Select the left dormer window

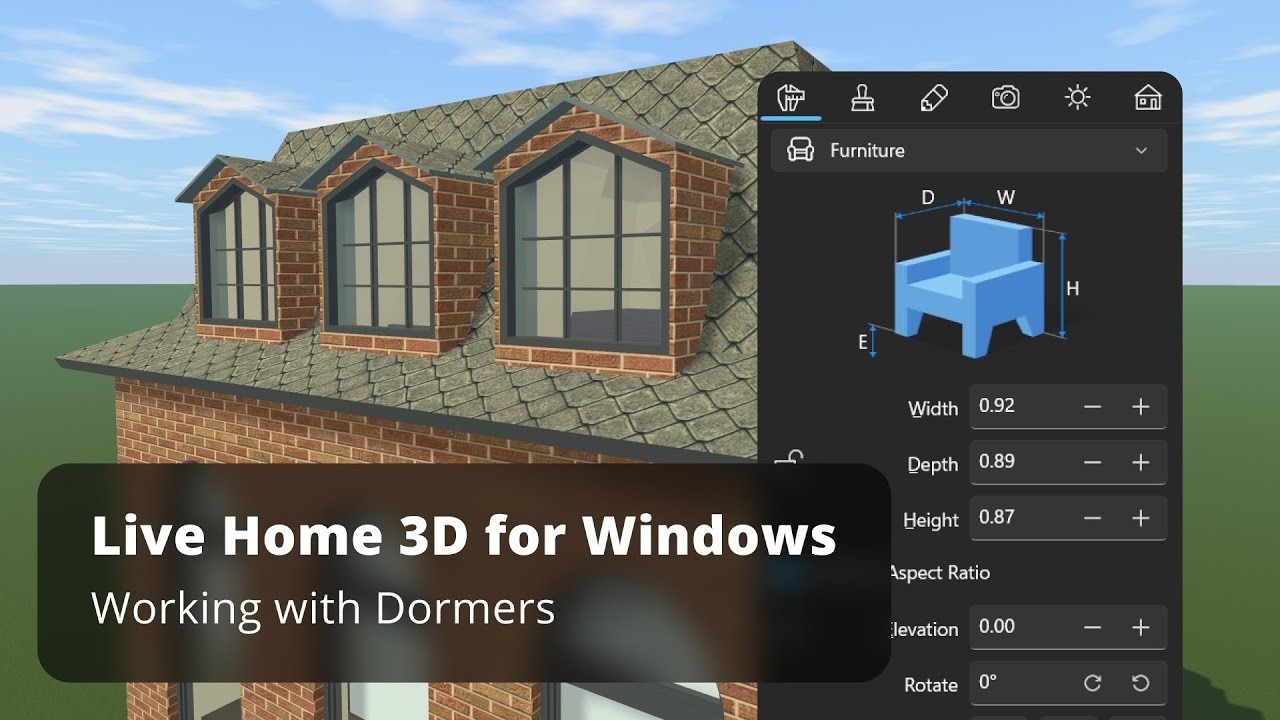[237, 255]
